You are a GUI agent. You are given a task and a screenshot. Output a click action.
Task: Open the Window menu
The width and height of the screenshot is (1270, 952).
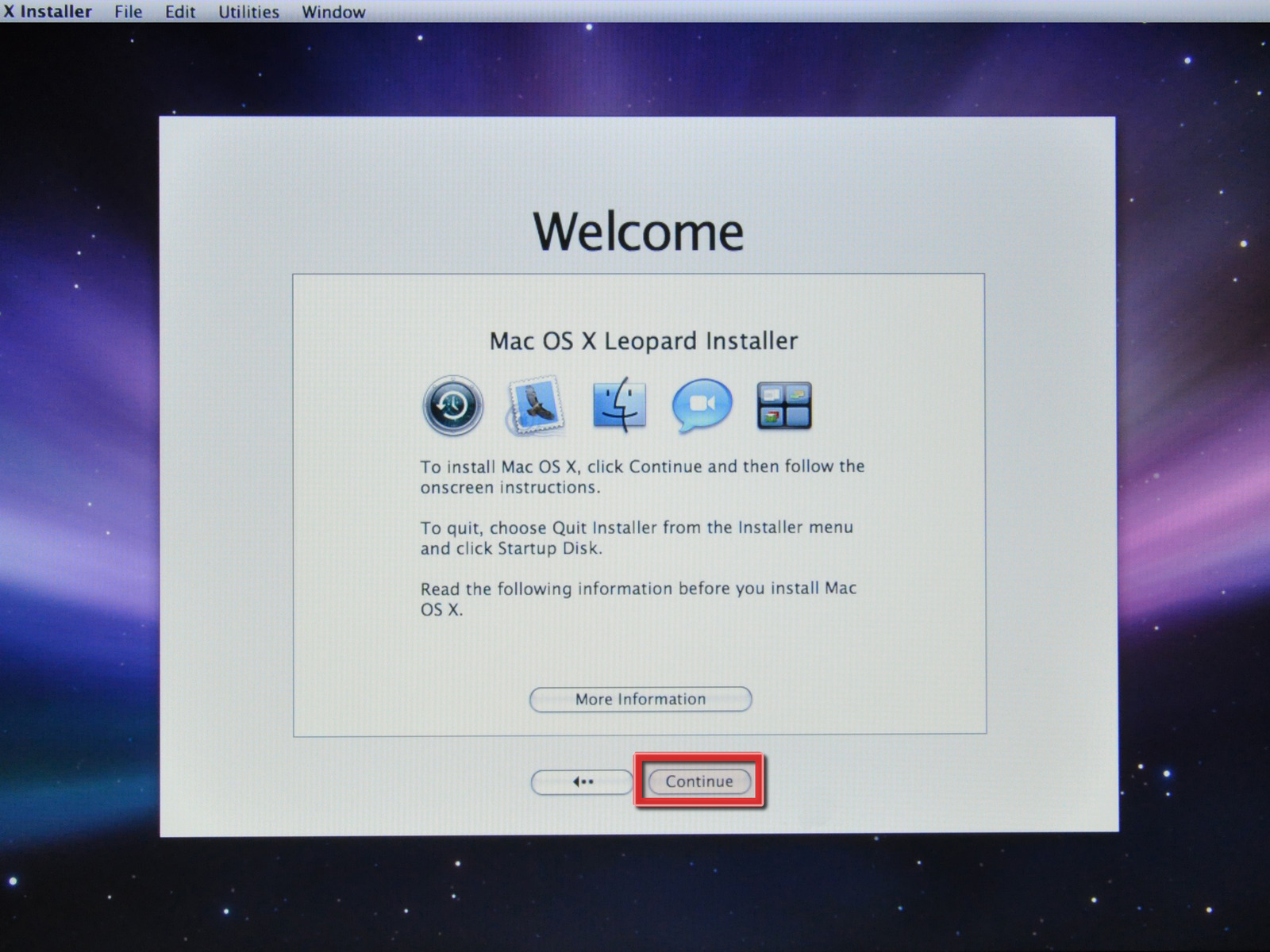click(333, 12)
